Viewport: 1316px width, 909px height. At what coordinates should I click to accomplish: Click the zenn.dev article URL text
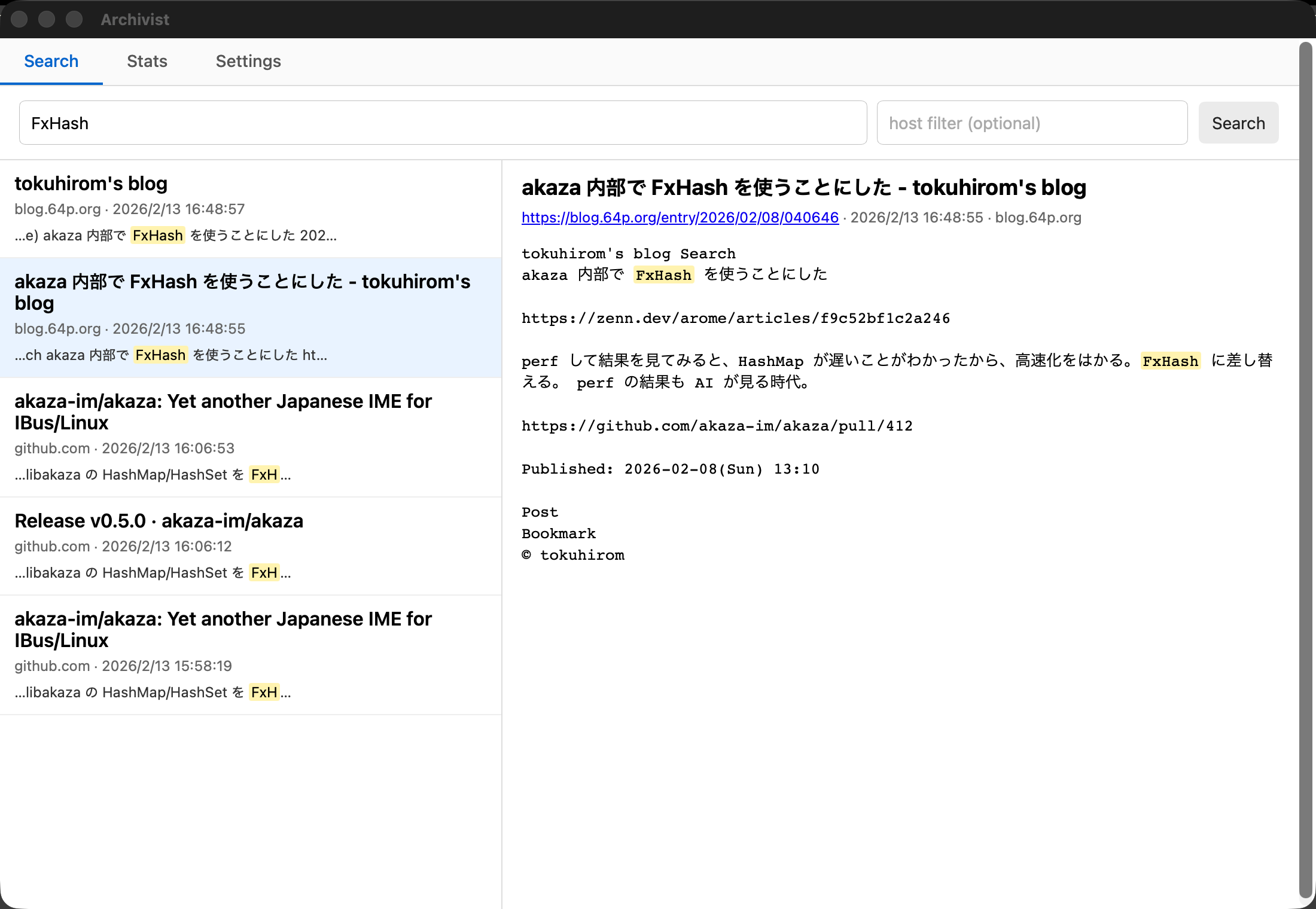735,318
